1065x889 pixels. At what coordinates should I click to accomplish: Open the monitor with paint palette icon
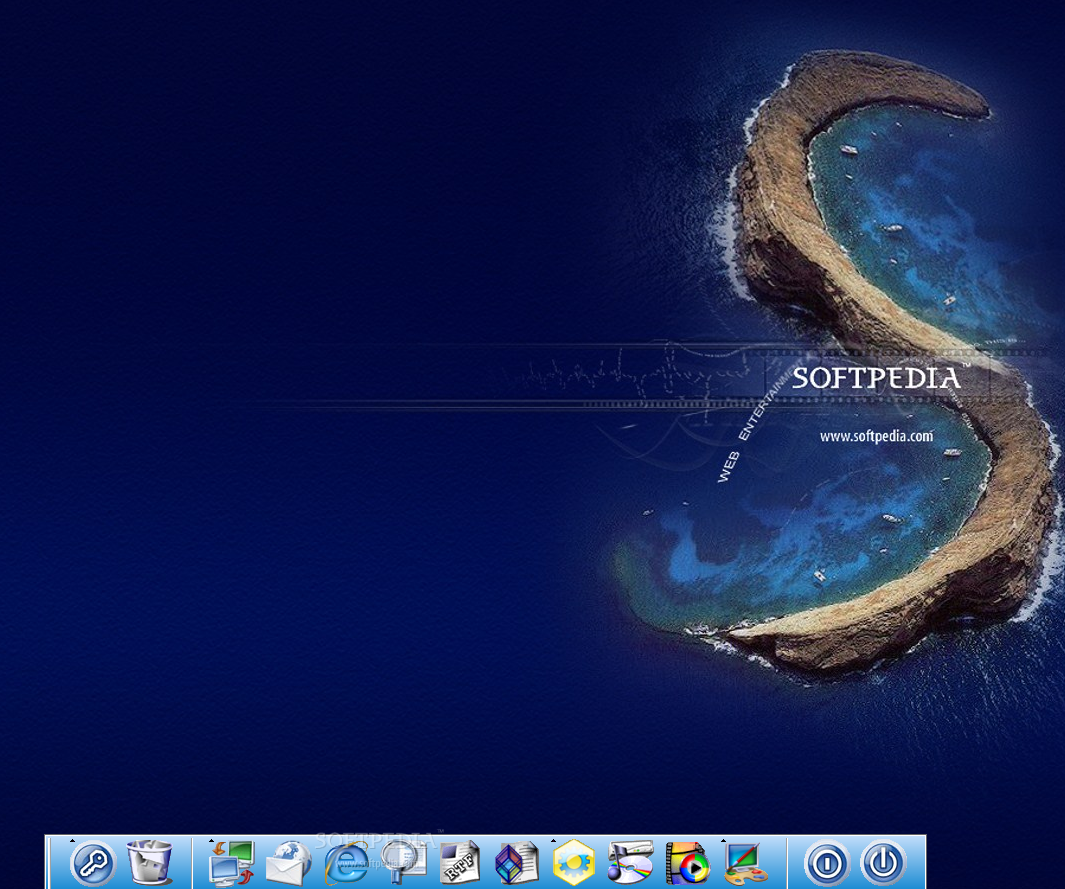pos(746,863)
